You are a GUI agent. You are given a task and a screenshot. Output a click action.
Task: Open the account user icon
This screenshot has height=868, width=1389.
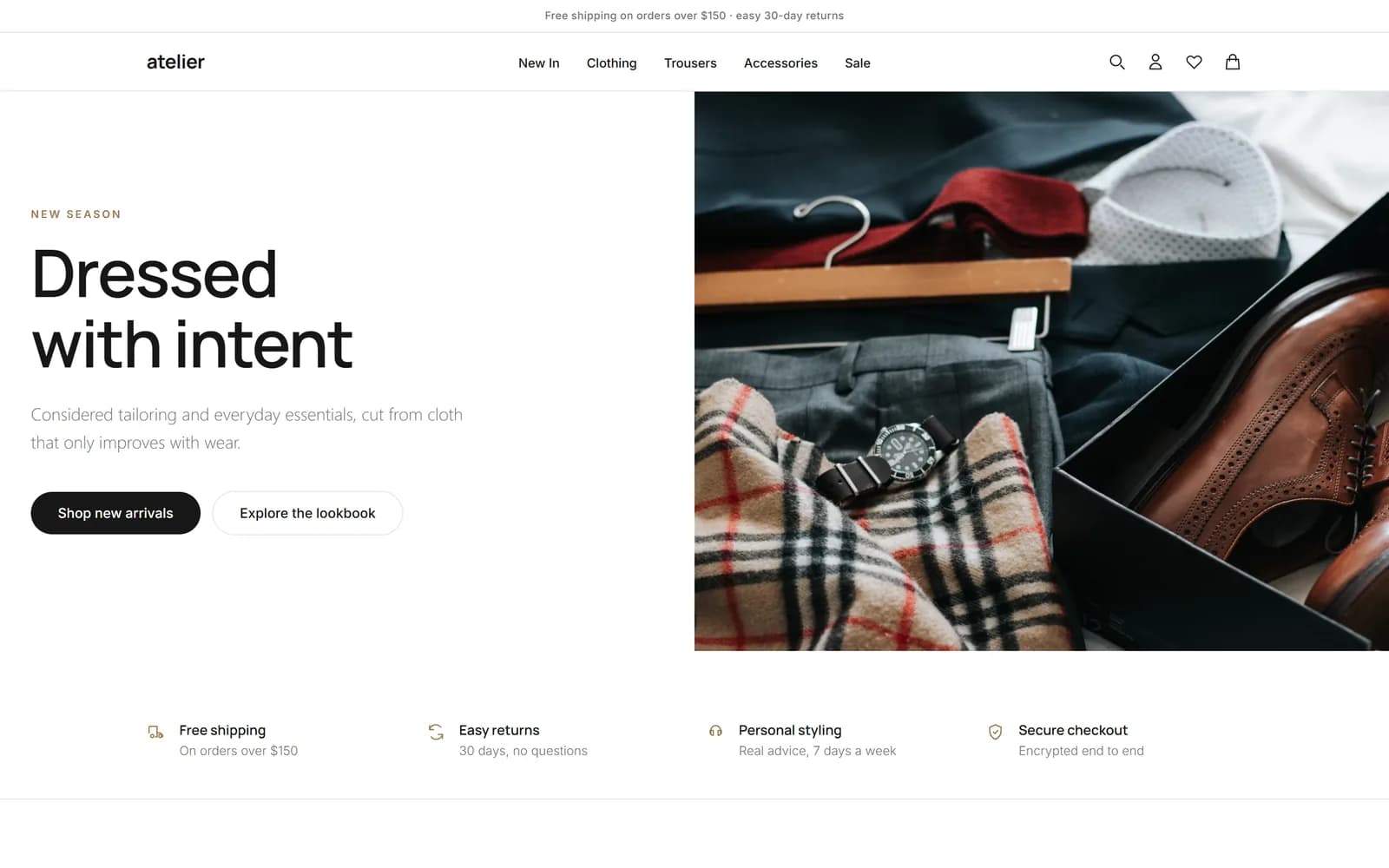pyautogui.click(x=1155, y=62)
